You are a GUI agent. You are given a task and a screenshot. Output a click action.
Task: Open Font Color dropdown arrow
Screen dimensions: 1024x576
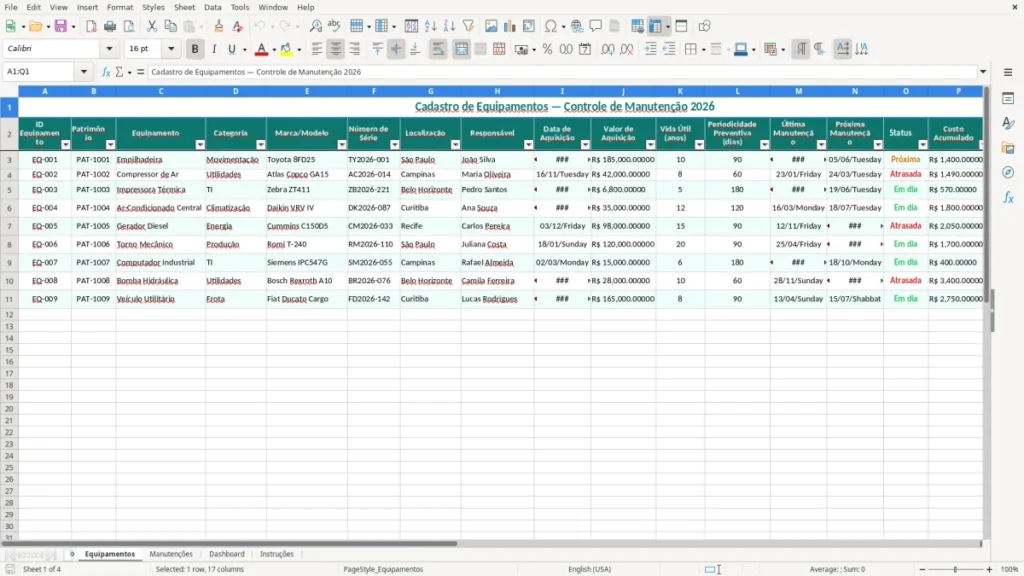pyautogui.click(x=274, y=50)
